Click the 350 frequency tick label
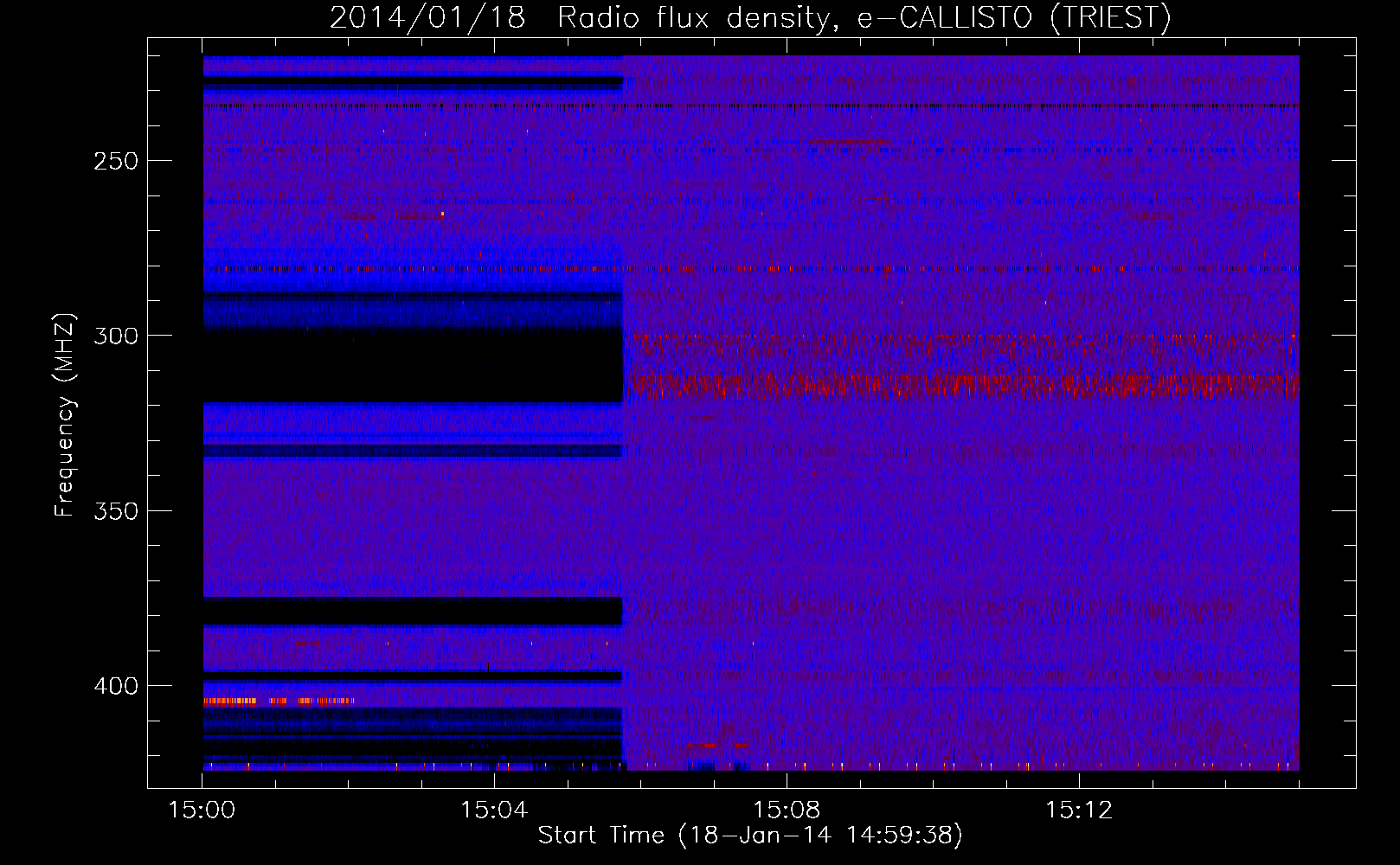The image size is (1400, 865). click(x=116, y=511)
